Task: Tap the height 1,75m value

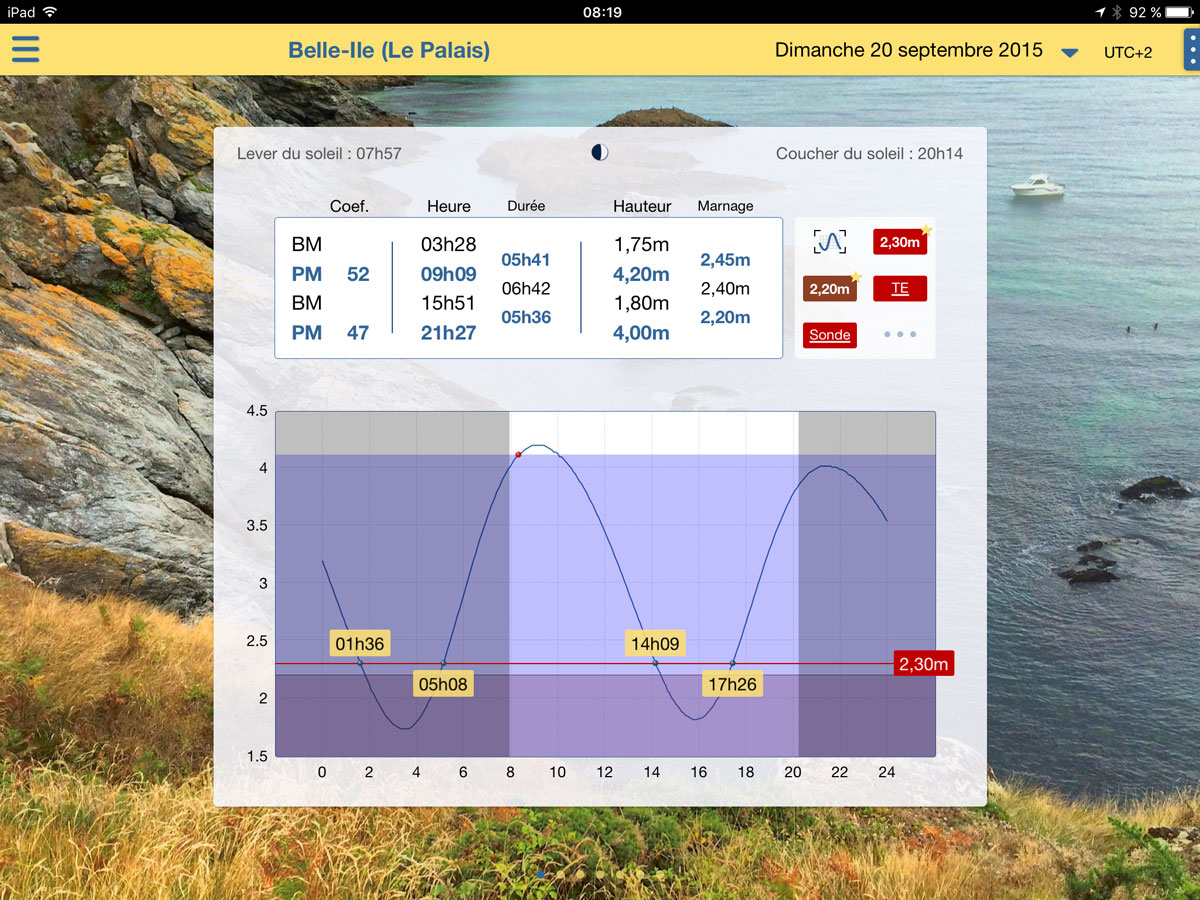Action: tap(640, 245)
